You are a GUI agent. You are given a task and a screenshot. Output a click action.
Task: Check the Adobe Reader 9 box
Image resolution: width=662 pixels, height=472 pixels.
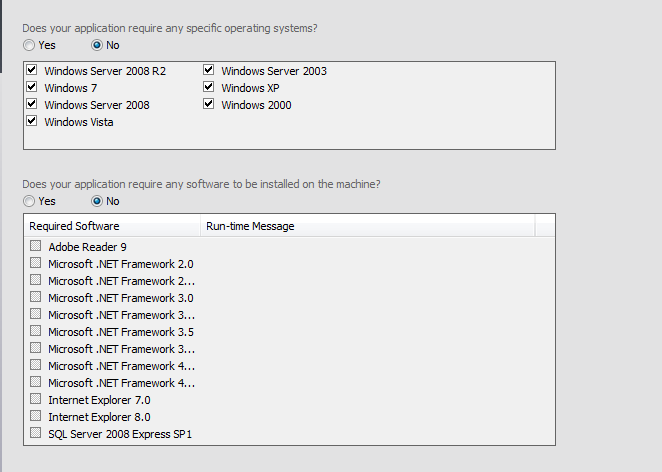click(36, 246)
